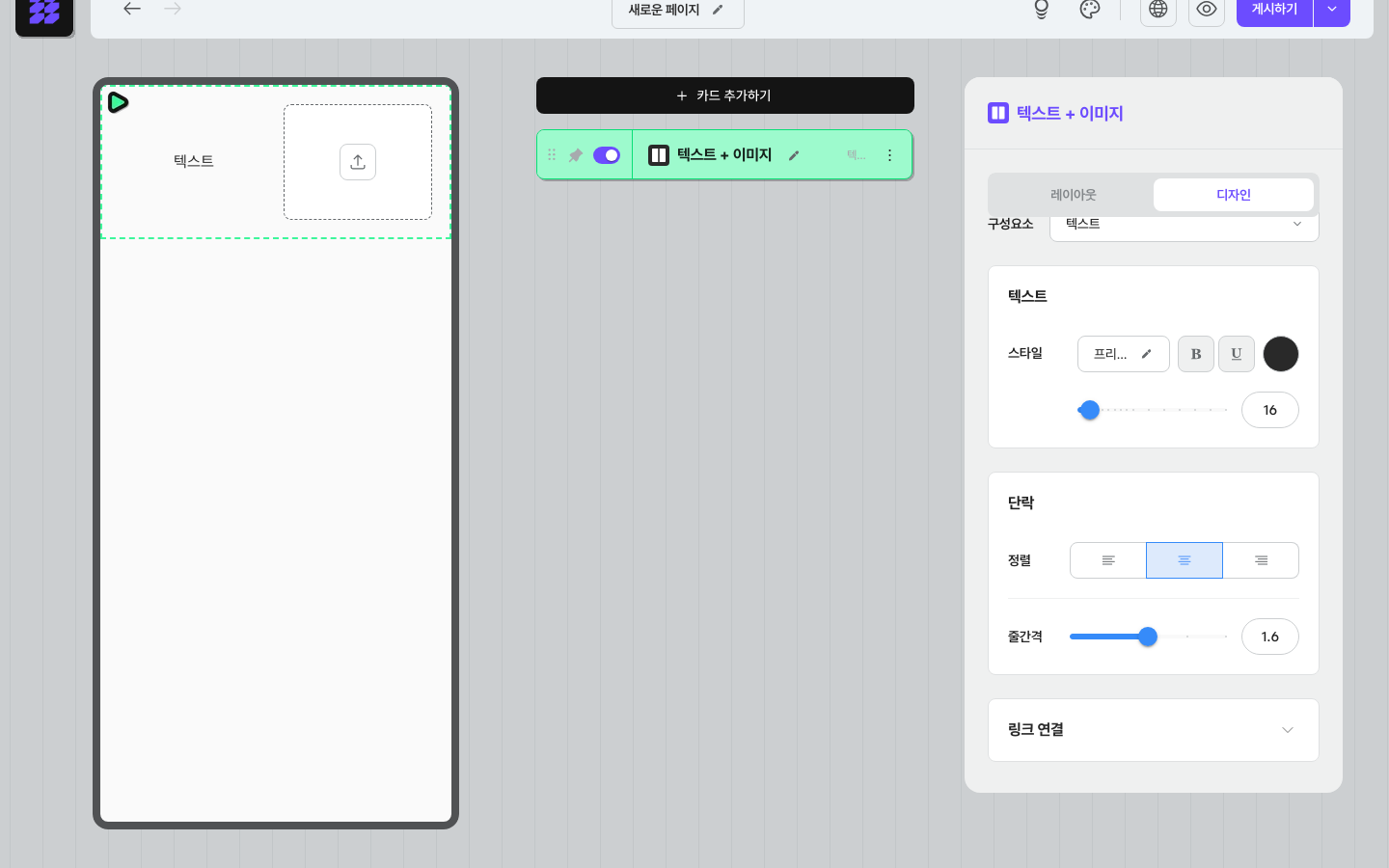Click the pin icon on card
1389x868 pixels.
click(x=576, y=154)
